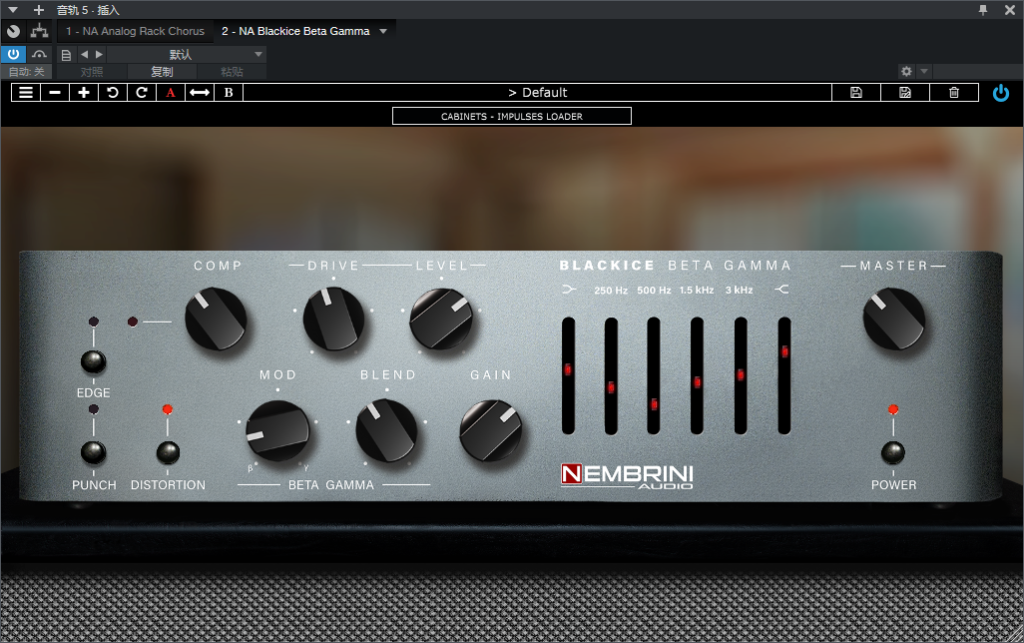Copy settings with A/B swap arrow

click(x=200, y=92)
